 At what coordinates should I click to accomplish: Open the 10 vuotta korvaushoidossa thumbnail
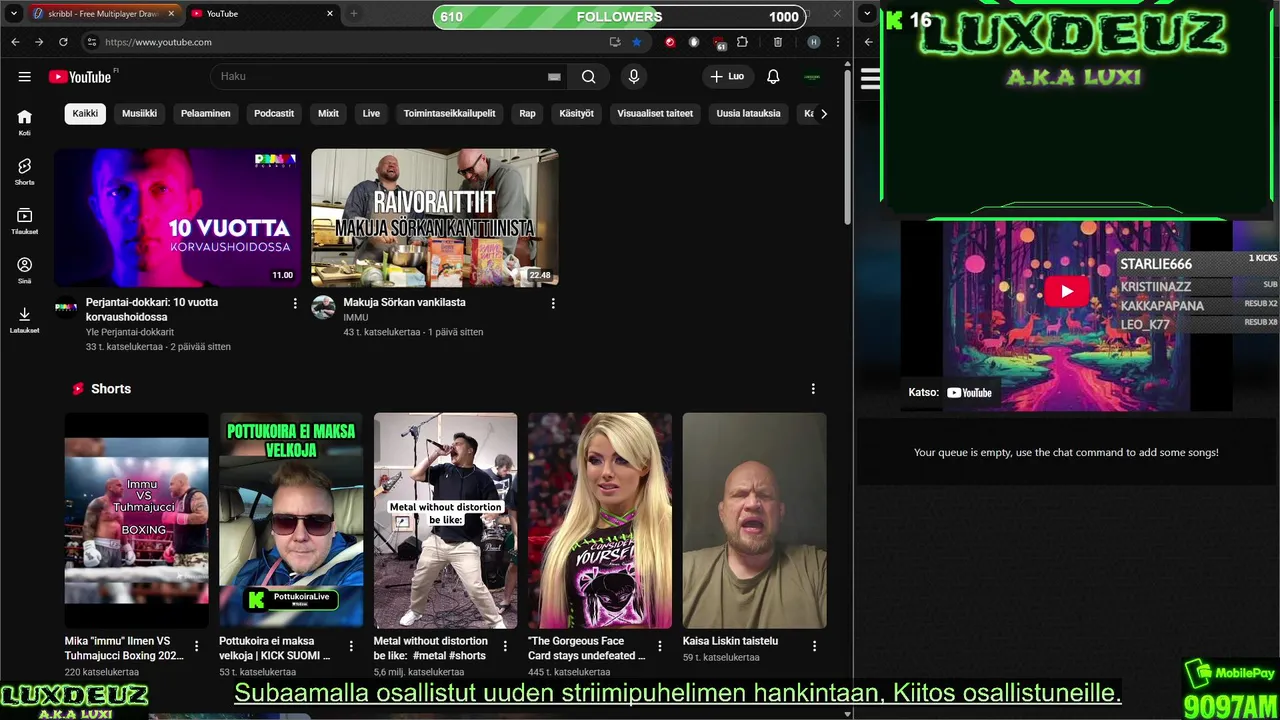pyautogui.click(x=178, y=217)
